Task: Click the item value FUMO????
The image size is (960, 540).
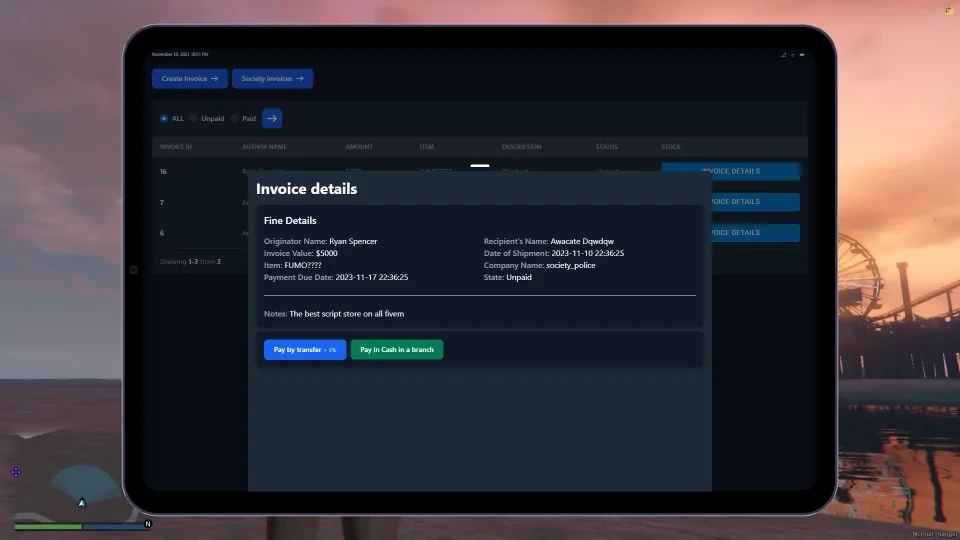Action: 302,265
